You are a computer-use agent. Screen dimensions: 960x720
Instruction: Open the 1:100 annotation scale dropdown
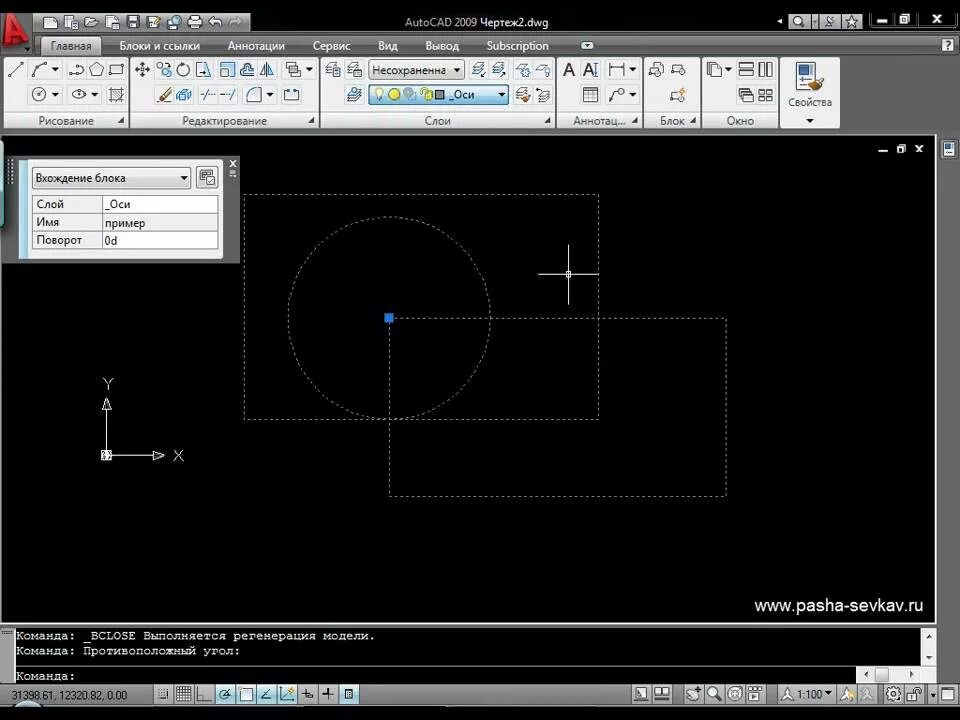point(808,694)
